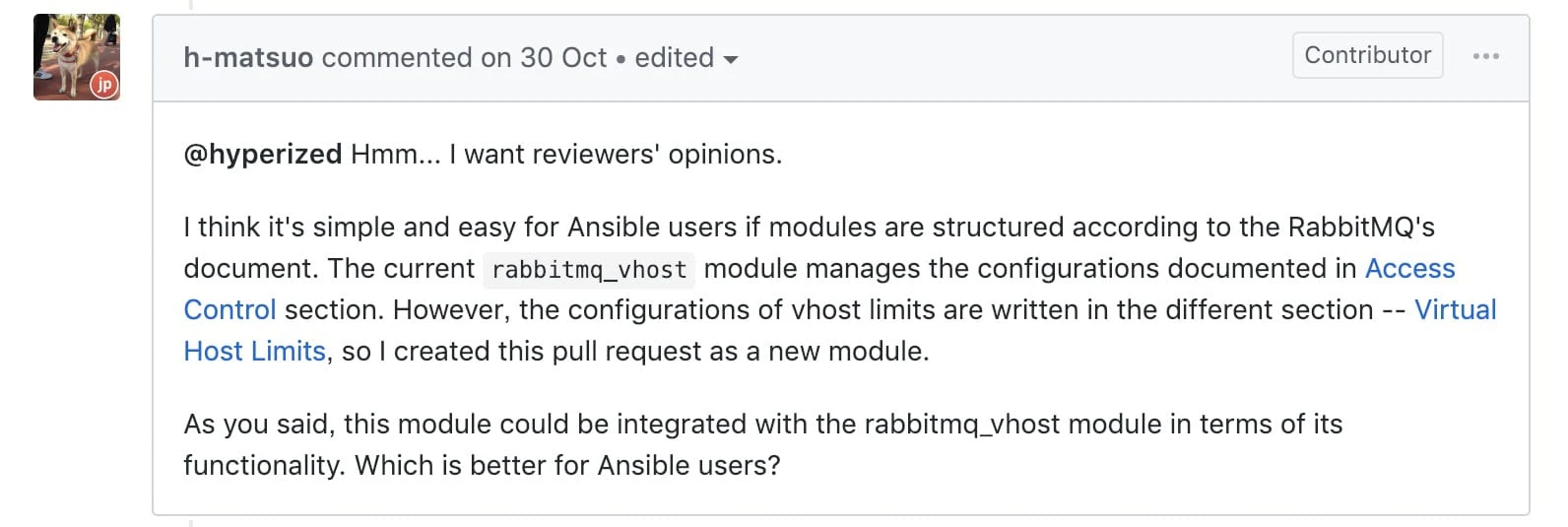The width and height of the screenshot is (1568, 527).
Task: Click the caret arrow next to edited
Action: click(730, 60)
